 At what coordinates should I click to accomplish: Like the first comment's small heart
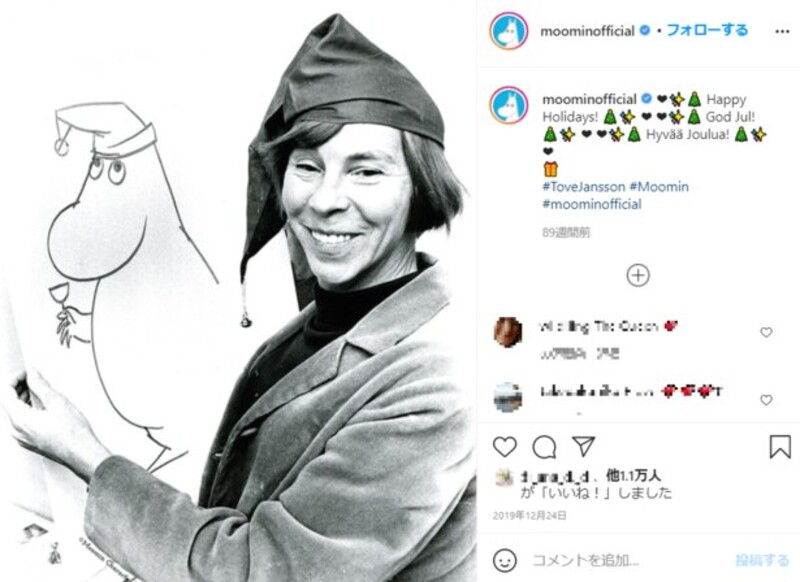(766, 333)
